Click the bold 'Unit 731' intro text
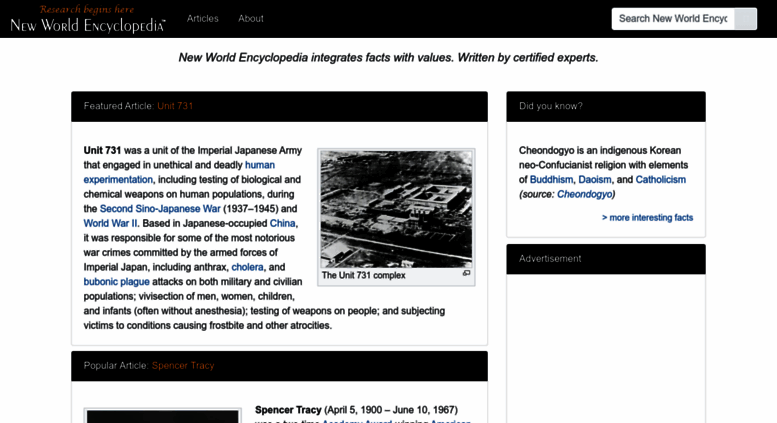The height and width of the screenshot is (423, 777). [102, 151]
